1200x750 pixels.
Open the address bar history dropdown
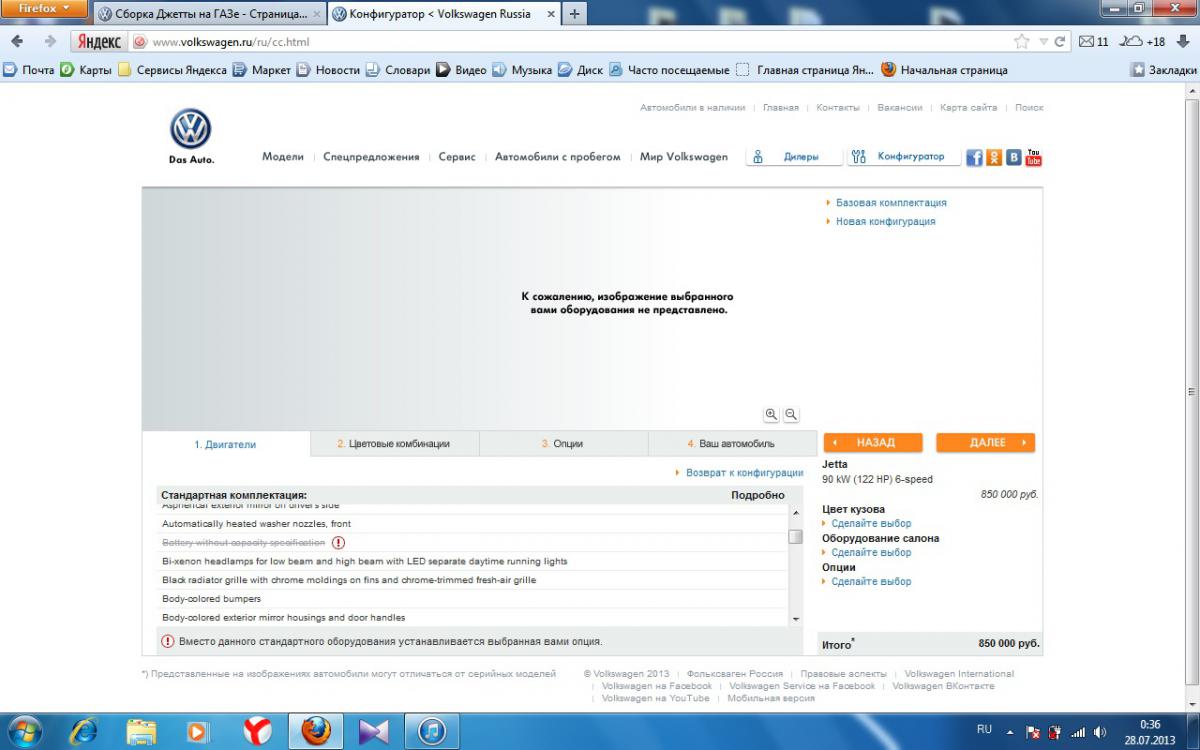tap(1043, 42)
